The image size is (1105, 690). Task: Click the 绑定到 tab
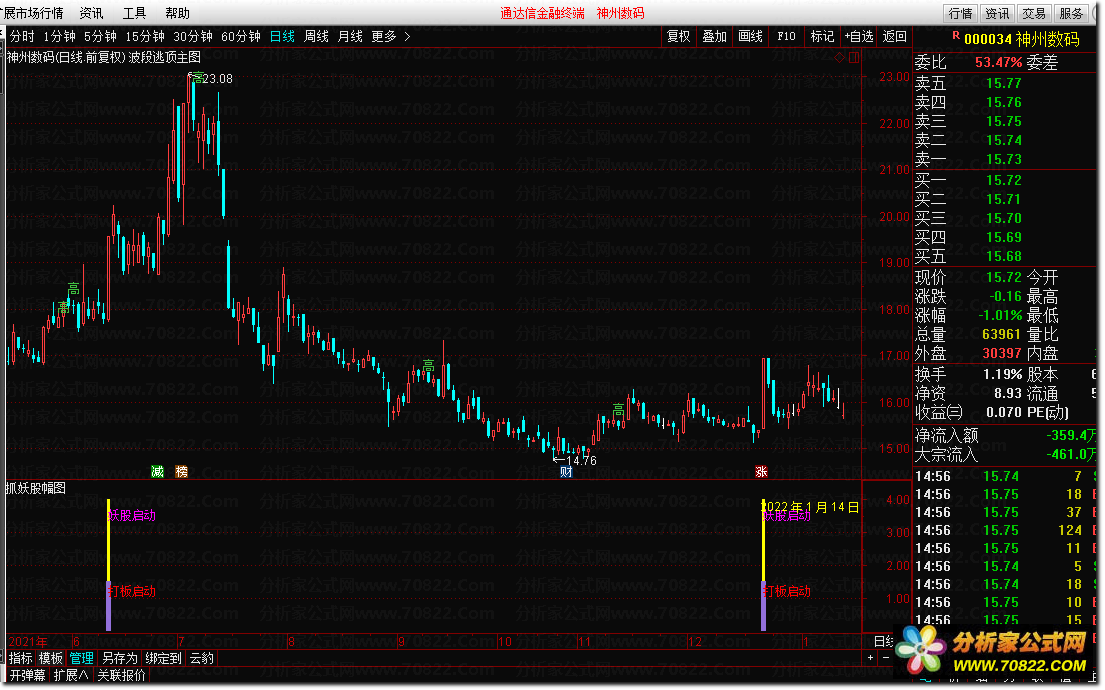tap(163, 658)
